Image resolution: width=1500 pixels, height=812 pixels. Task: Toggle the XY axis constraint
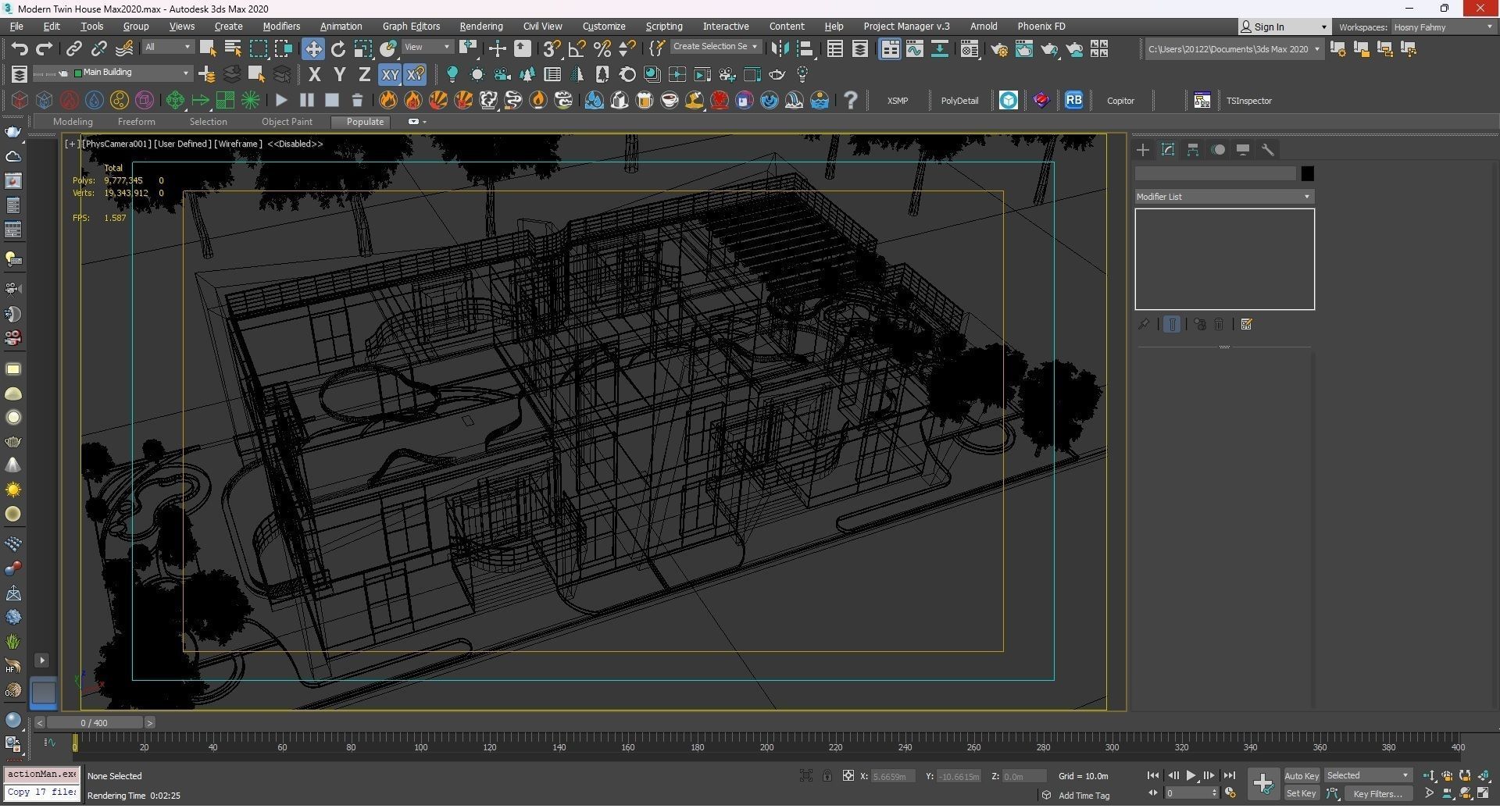(x=389, y=75)
